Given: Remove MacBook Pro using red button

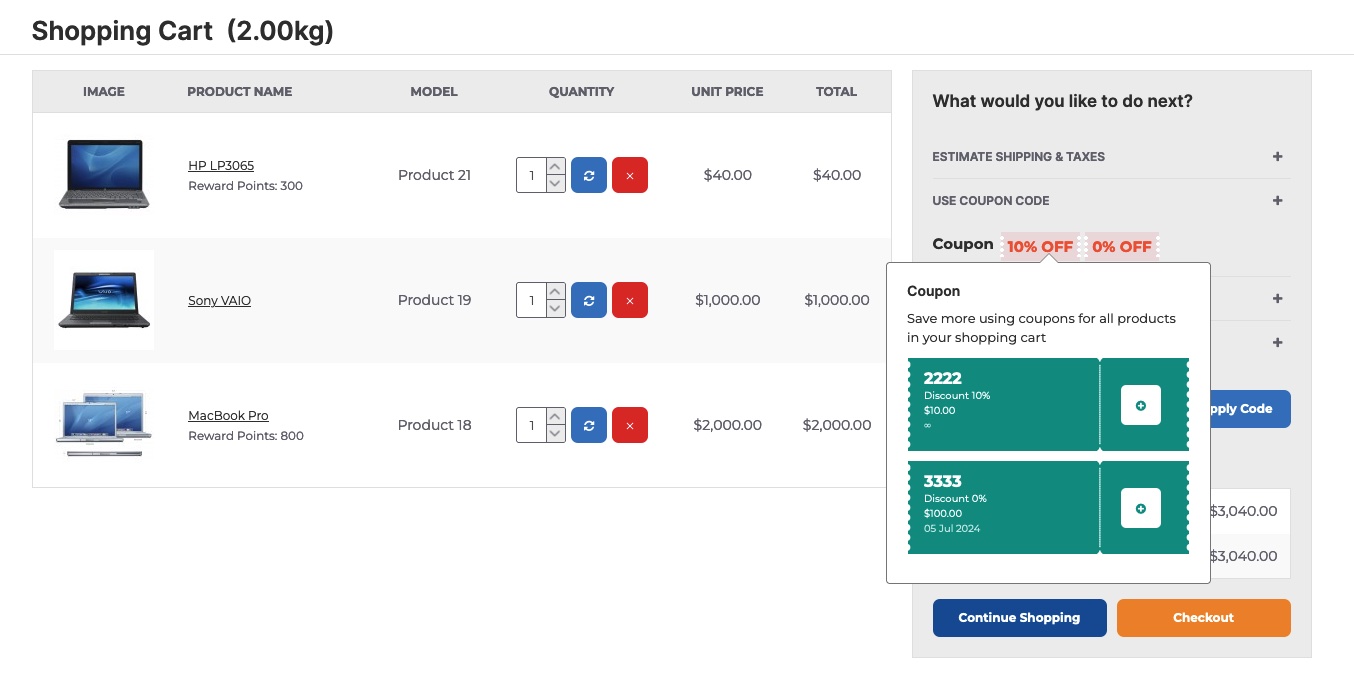Looking at the screenshot, I should pyautogui.click(x=630, y=425).
